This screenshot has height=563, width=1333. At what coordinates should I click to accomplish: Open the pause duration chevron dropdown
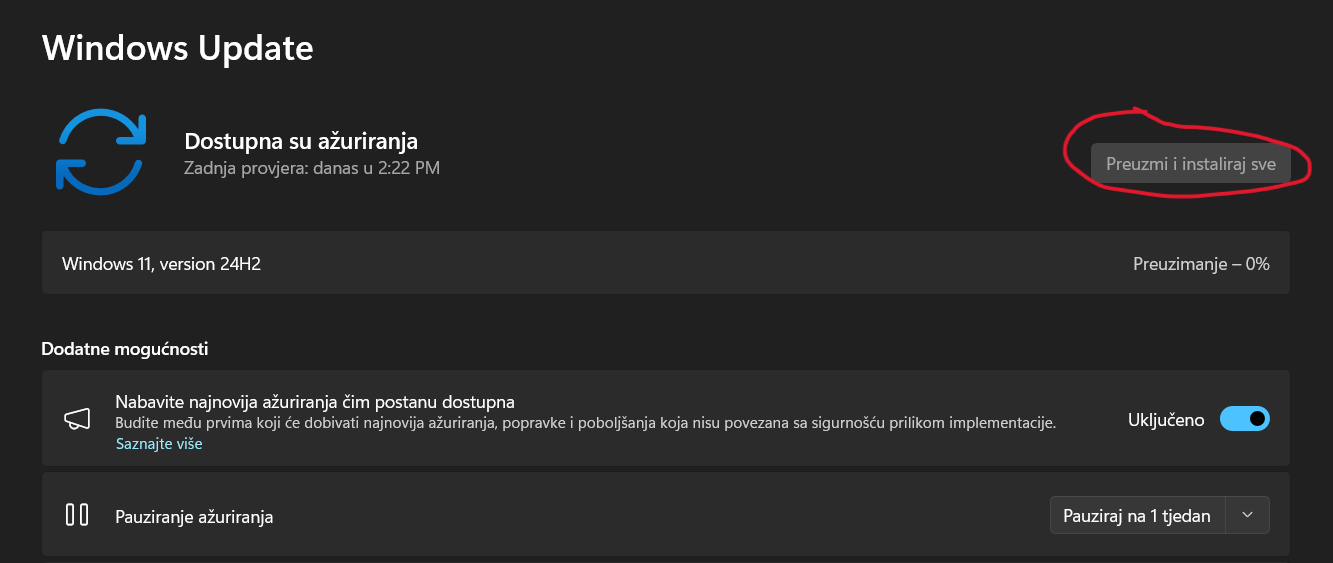coord(1247,515)
